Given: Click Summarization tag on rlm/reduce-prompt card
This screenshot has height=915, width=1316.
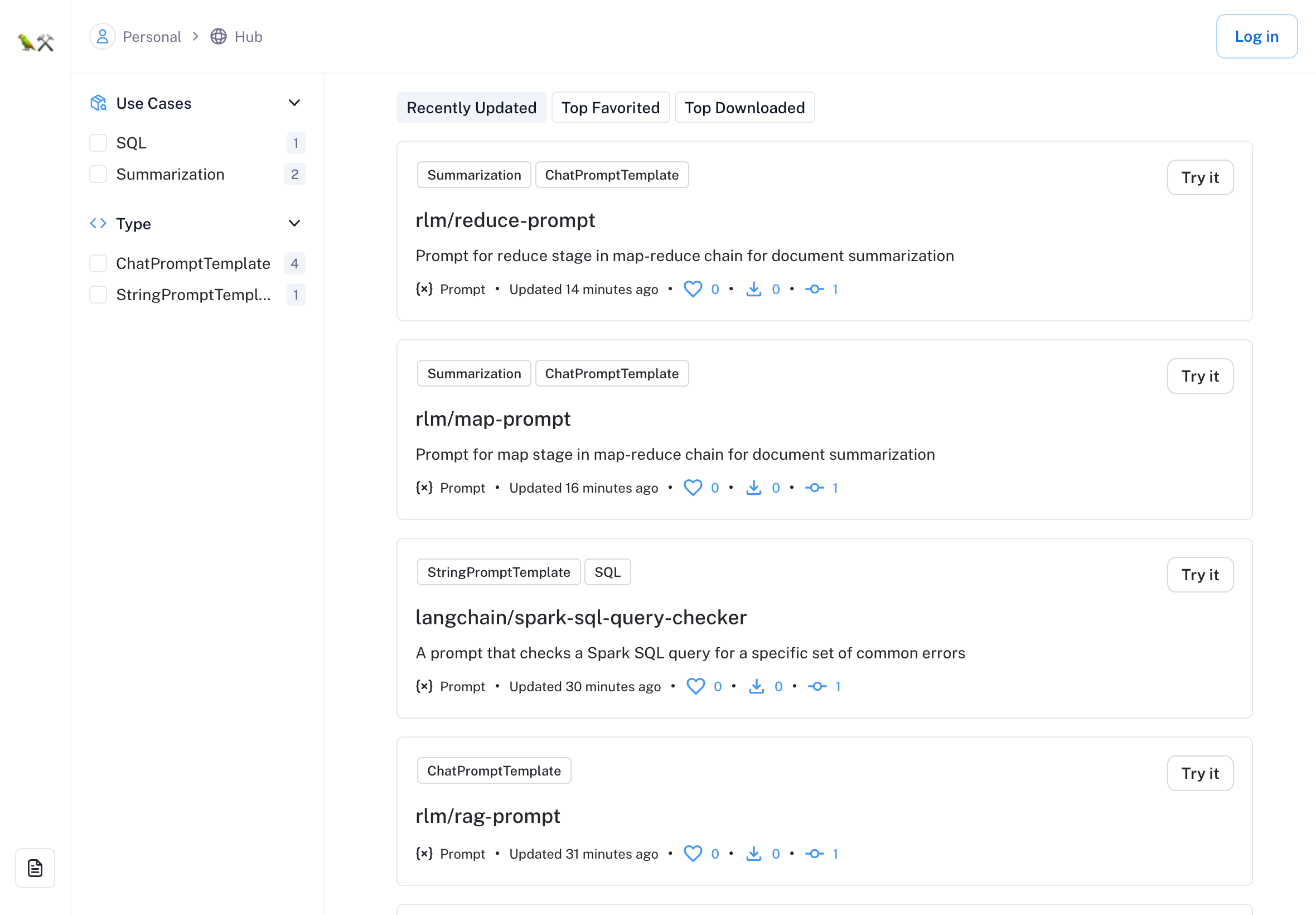Looking at the screenshot, I should pos(475,175).
